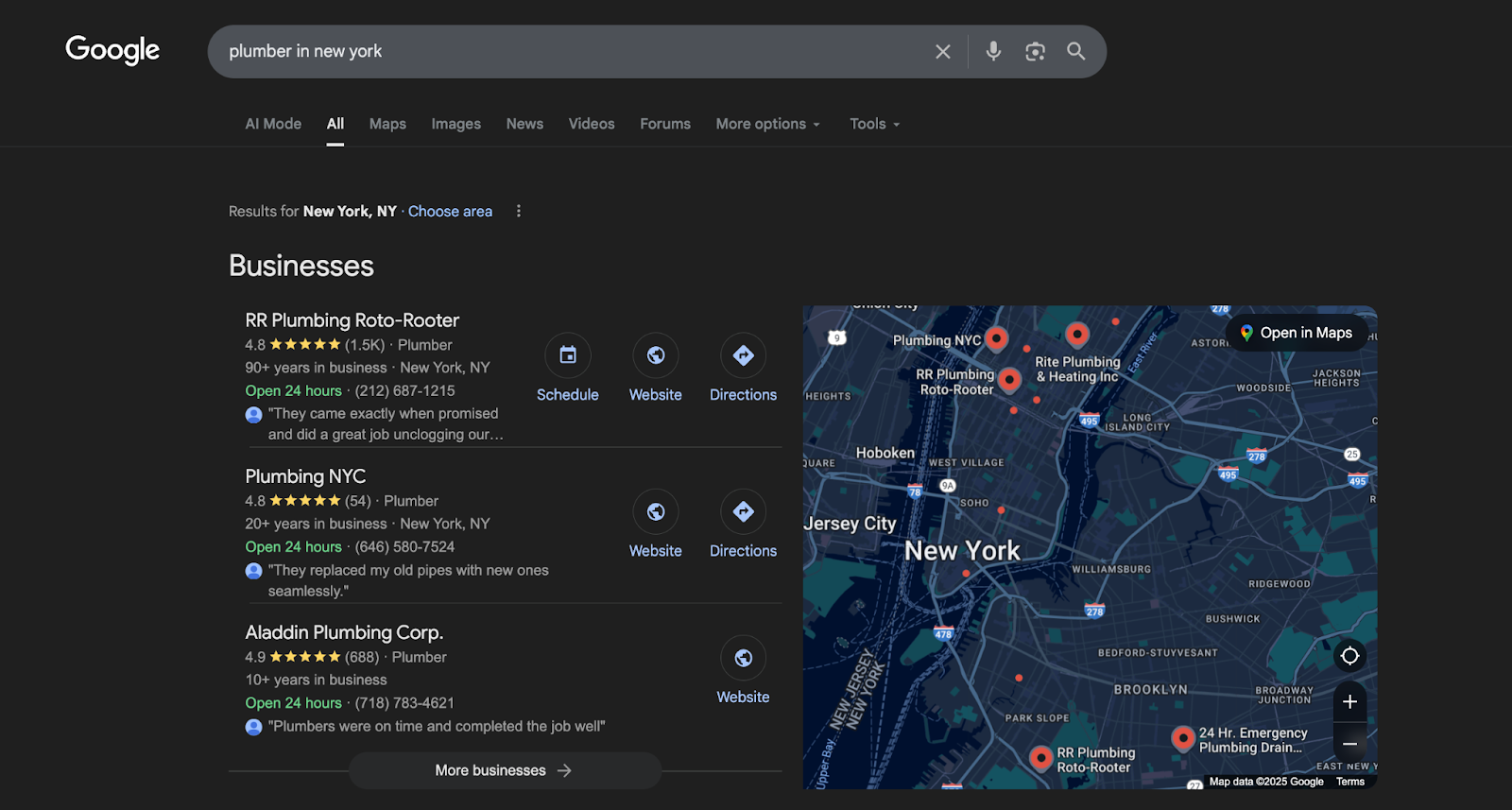Switch to the News tab

[524, 124]
